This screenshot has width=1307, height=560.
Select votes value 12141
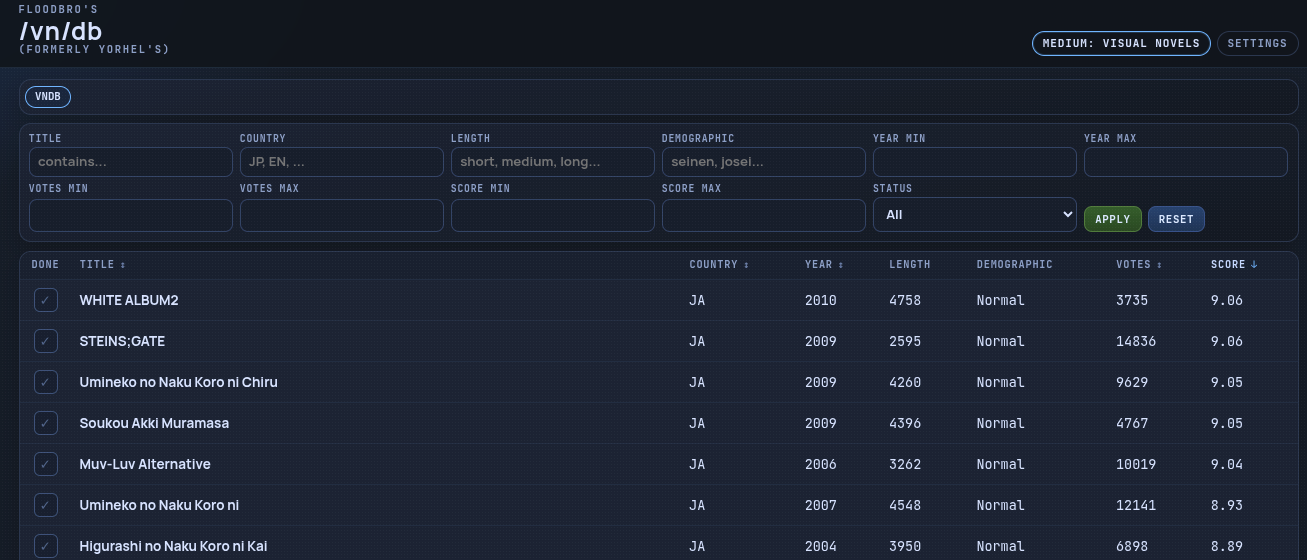pyautogui.click(x=1136, y=505)
